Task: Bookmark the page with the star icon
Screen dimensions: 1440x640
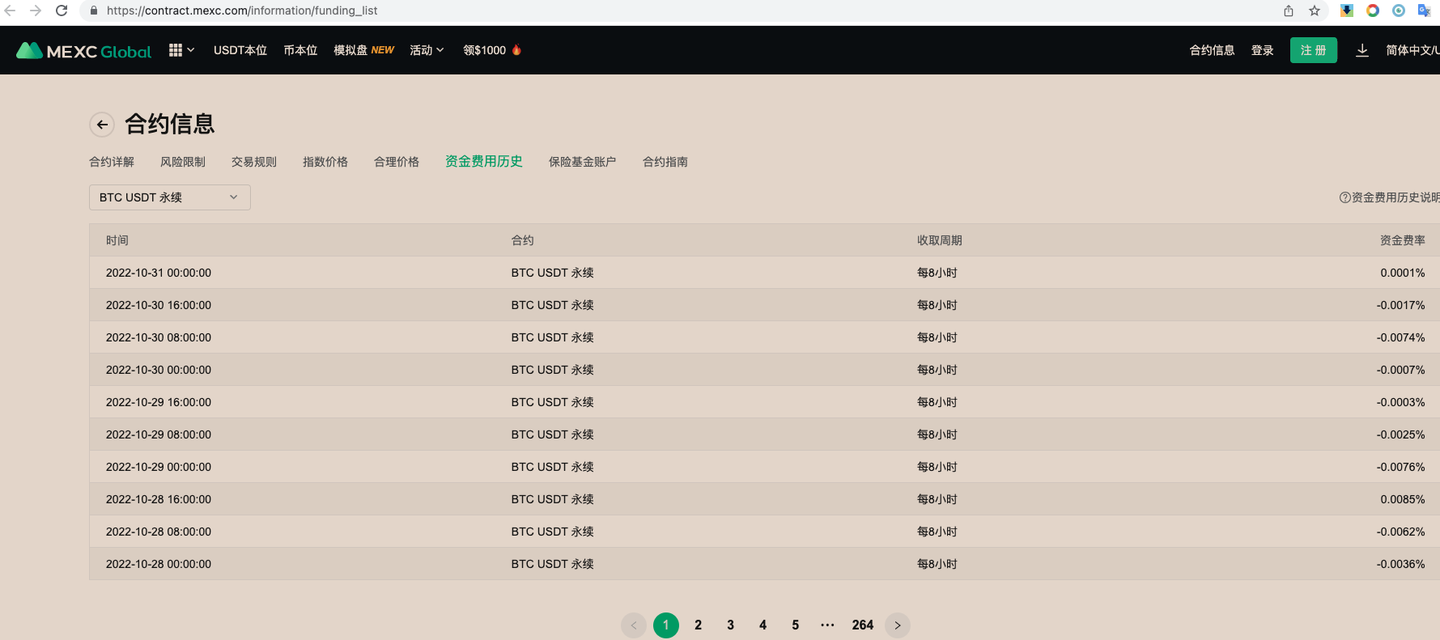Action: tap(1314, 11)
